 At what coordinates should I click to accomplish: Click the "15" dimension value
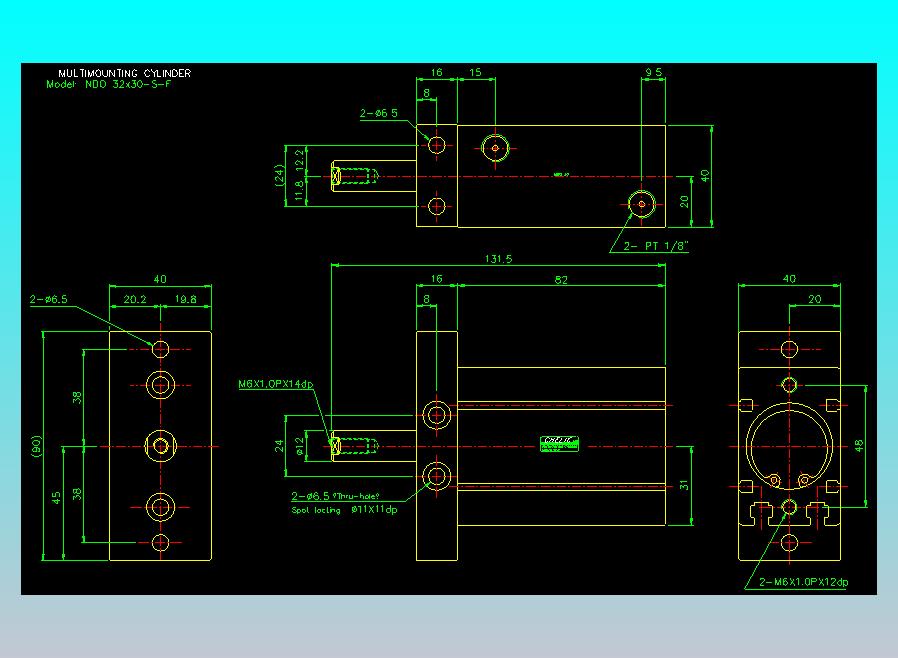pyautogui.click(x=475, y=72)
